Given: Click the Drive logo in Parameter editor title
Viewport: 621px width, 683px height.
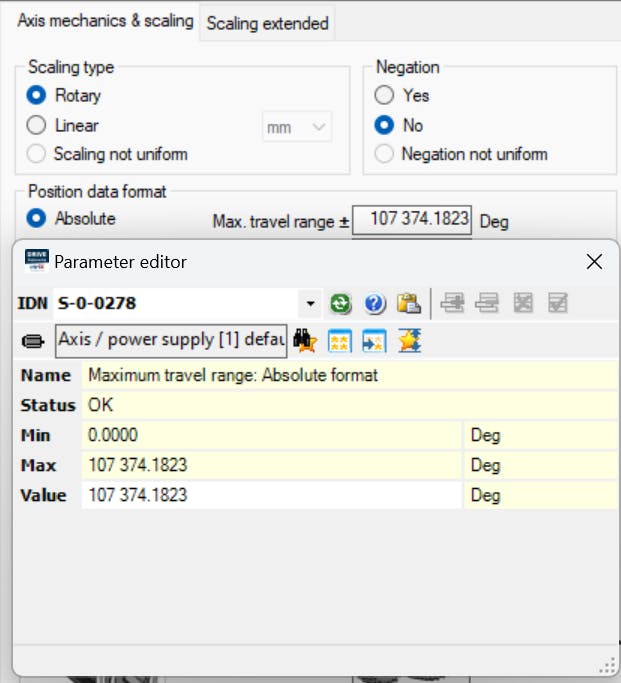Looking at the screenshot, I should point(36,262).
